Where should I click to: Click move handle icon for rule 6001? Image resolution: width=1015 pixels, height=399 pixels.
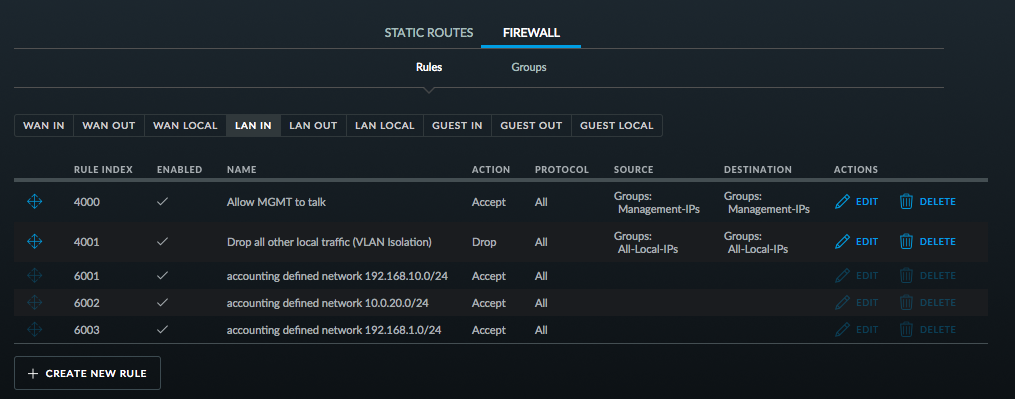pos(34,276)
